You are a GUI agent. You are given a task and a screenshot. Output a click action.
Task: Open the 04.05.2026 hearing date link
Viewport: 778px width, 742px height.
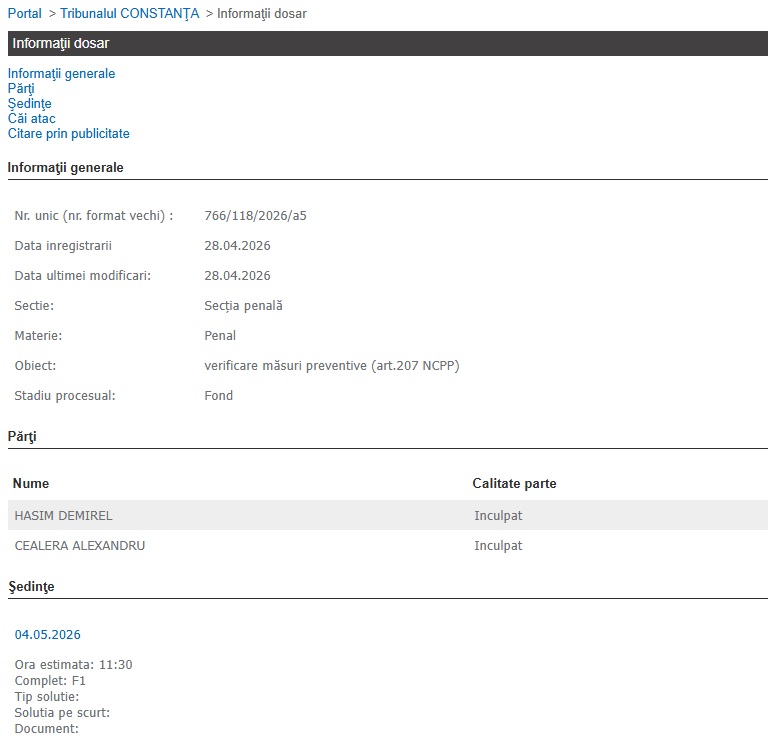click(47, 635)
